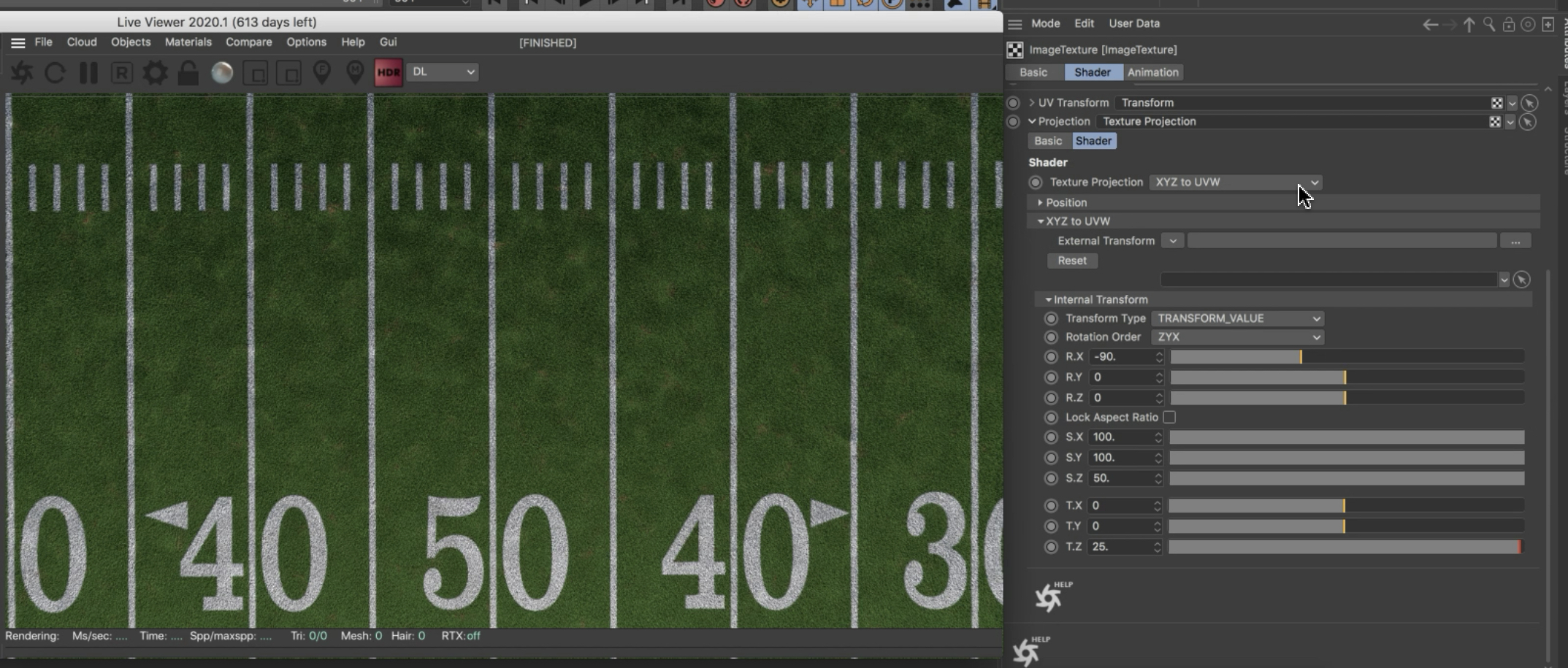Click the second region square icon
The height and width of the screenshot is (668, 1568).
(x=289, y=73)
